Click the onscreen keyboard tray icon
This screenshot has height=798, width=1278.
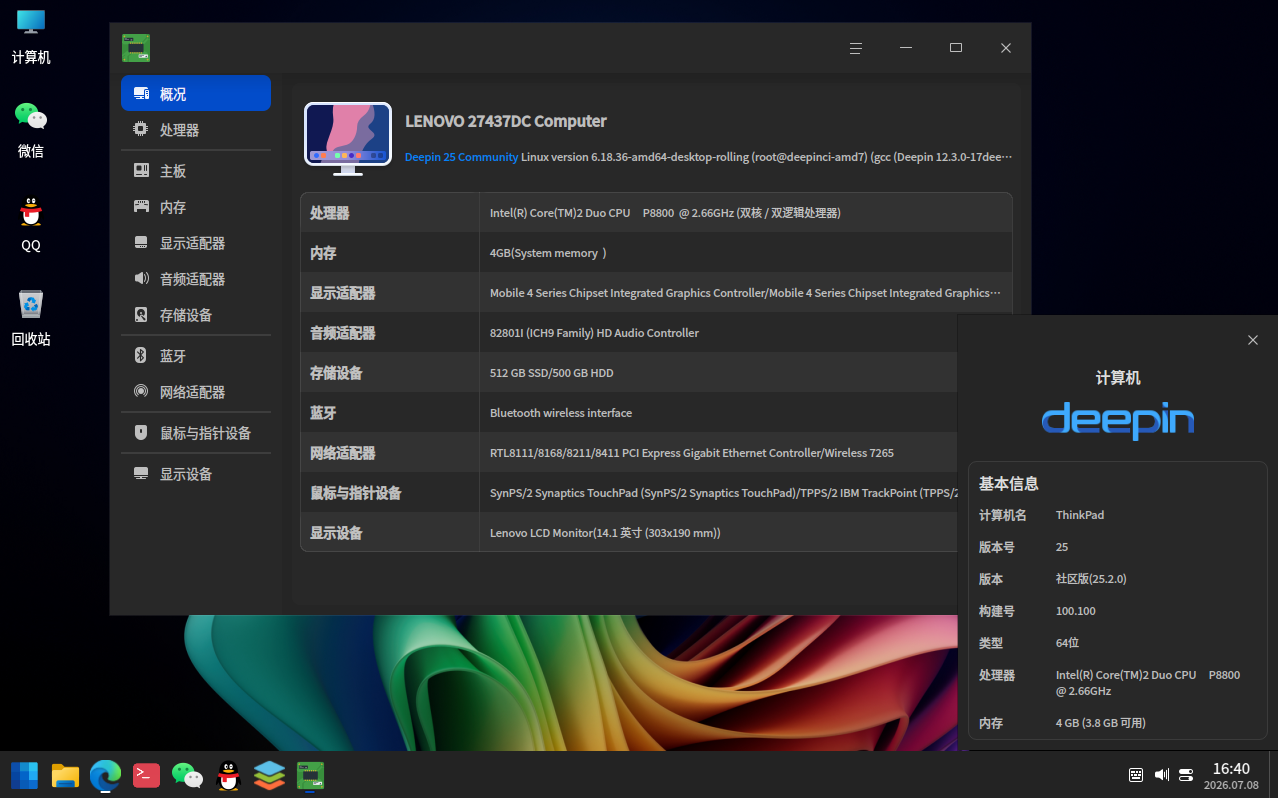[1136, 775]
